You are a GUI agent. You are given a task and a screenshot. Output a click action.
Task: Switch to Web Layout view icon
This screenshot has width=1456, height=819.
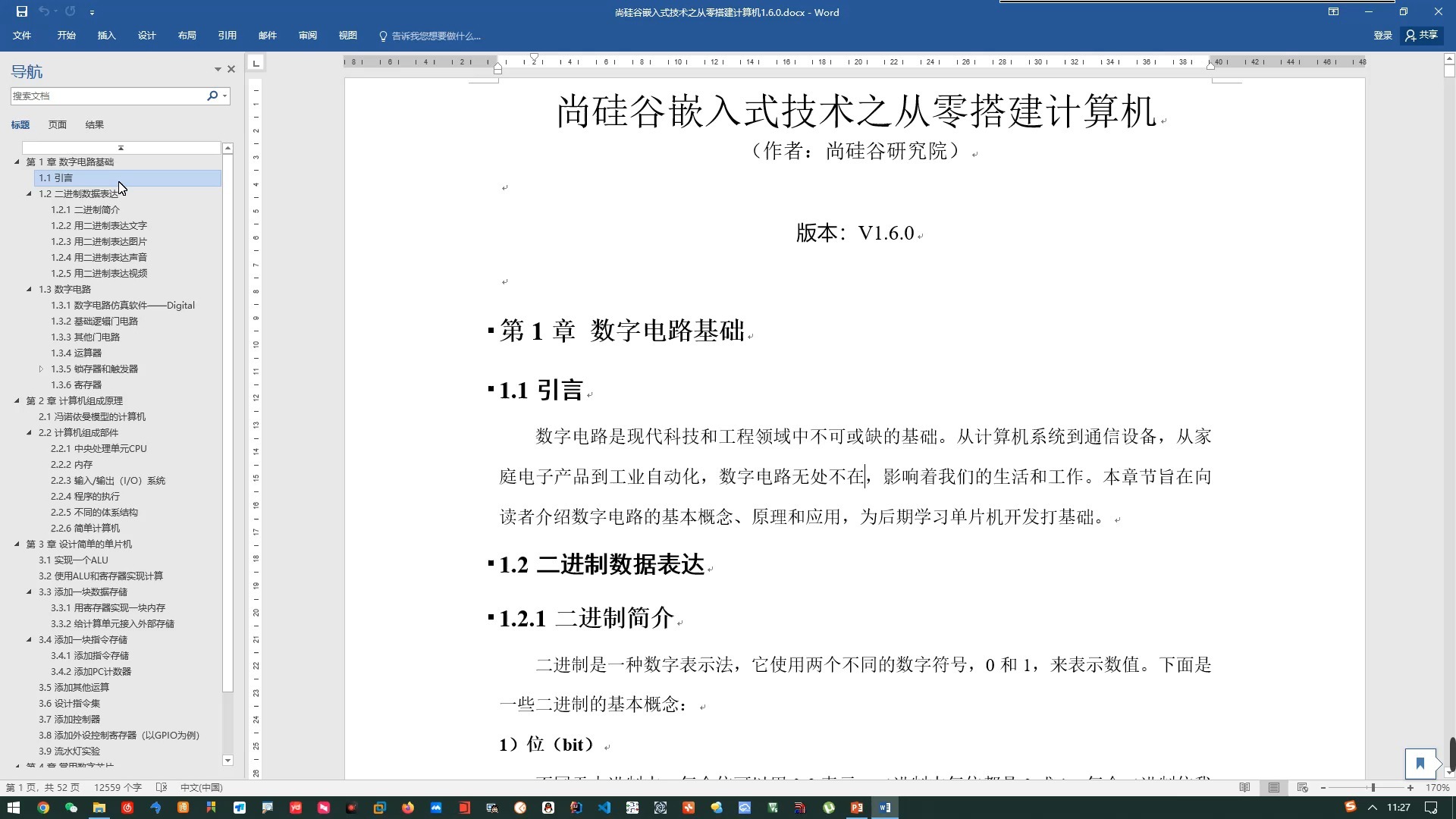coord(1303,787)
